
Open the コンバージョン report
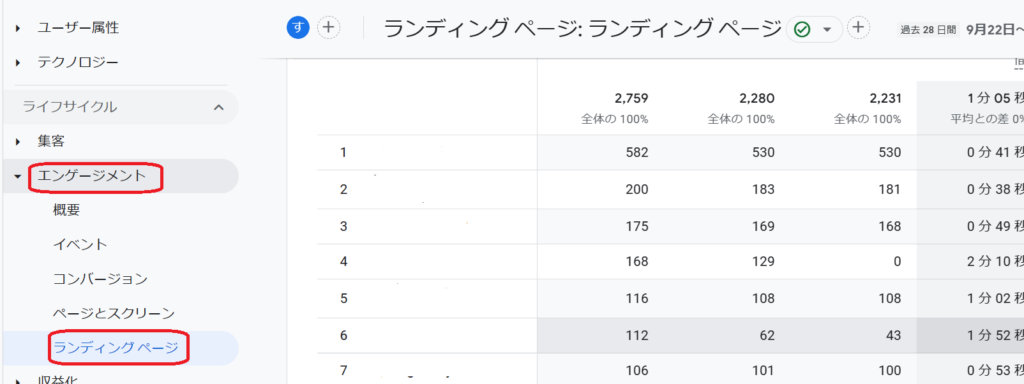(100, 280)
